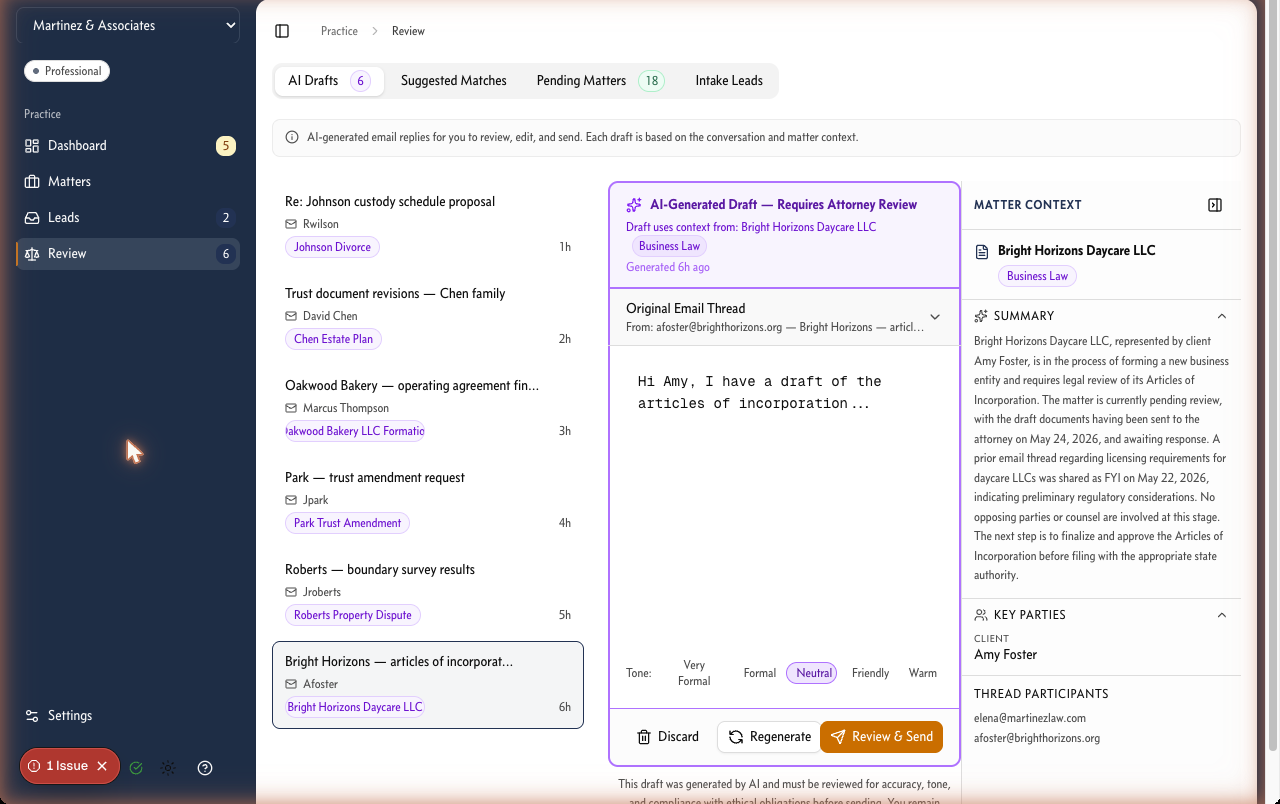Screen dimensions: 1280x804
Task: Open help via the question mark icon
Action: (x=205, y=768)
